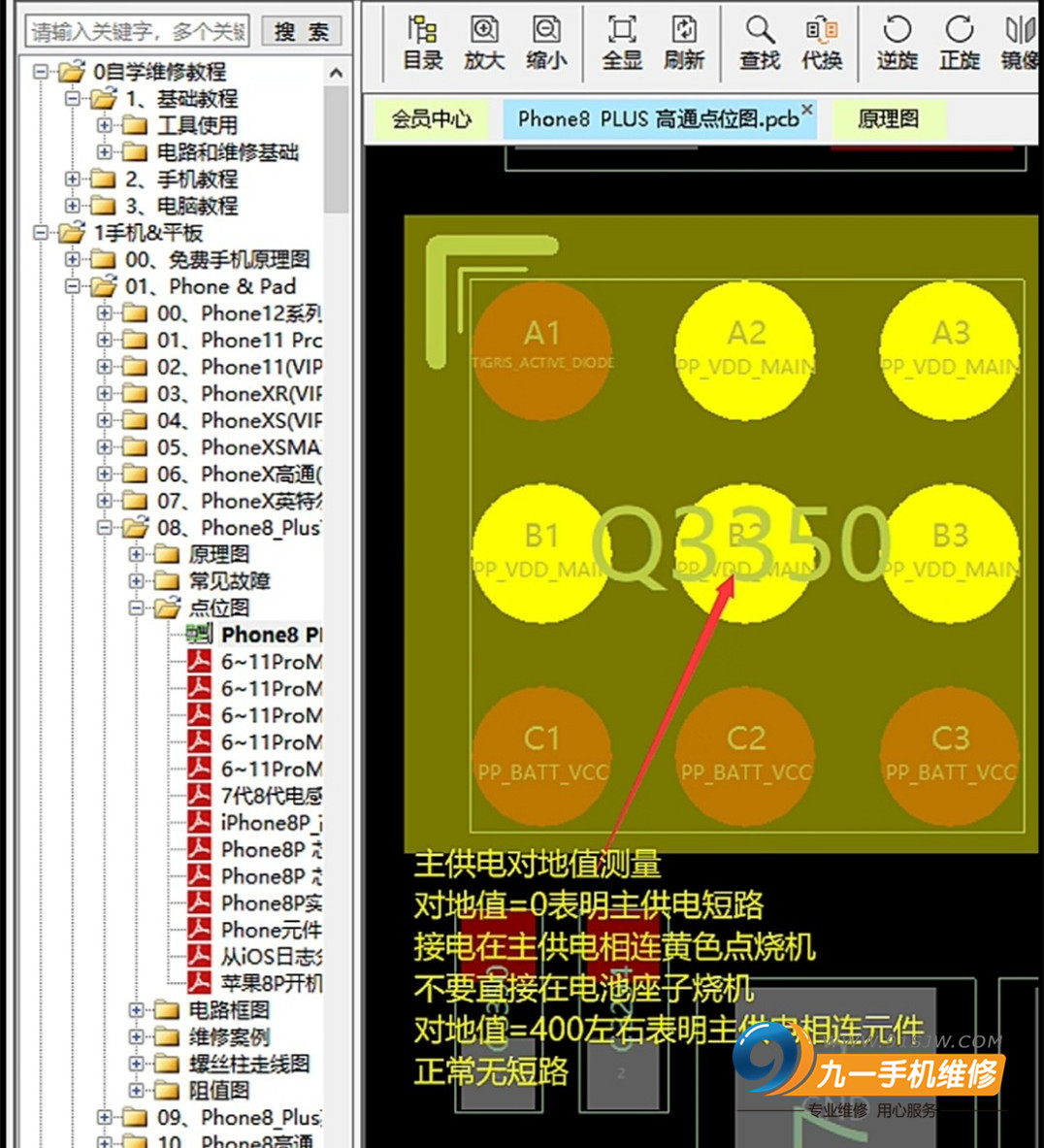Switch to the Phone8 PLUS 高通点位图.pcb tab
1044x1148 pixels.
tap(658, 118)
